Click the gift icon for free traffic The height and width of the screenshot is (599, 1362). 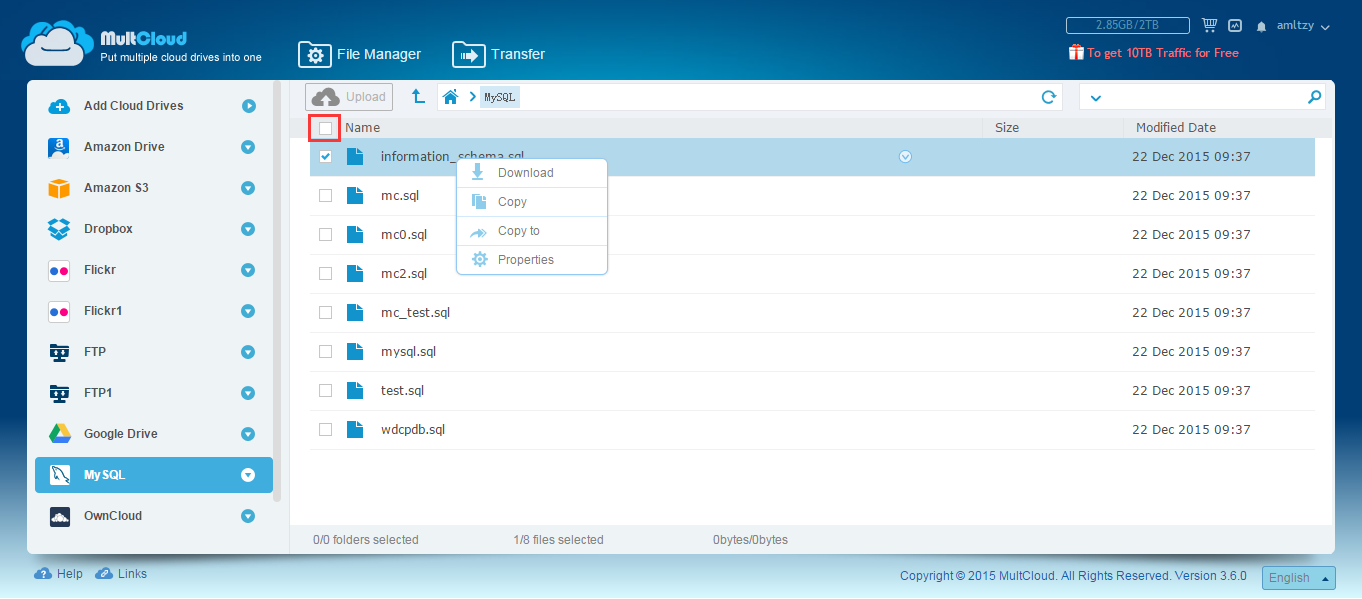click(x=1076, y=52)
